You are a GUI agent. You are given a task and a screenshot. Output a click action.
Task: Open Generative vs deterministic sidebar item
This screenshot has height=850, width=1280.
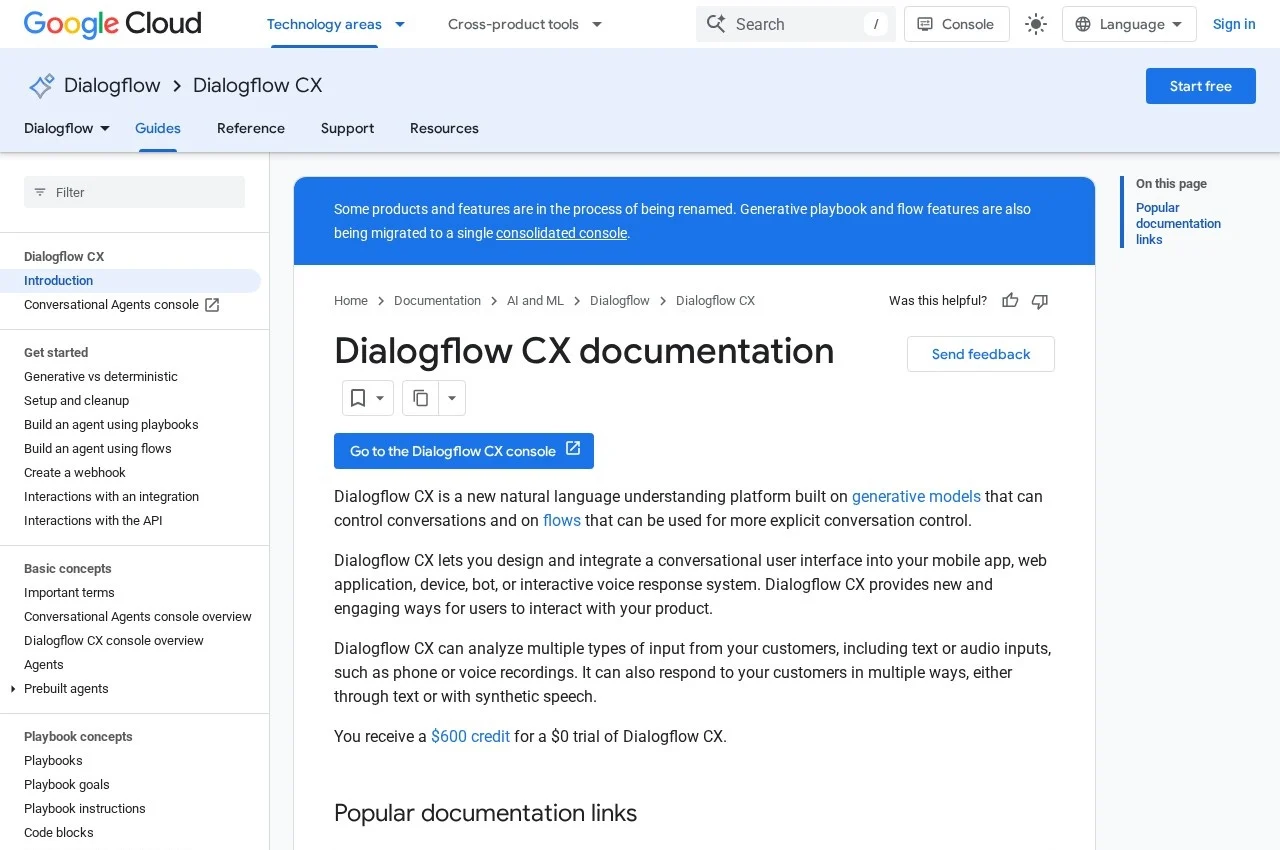[101, 377]
